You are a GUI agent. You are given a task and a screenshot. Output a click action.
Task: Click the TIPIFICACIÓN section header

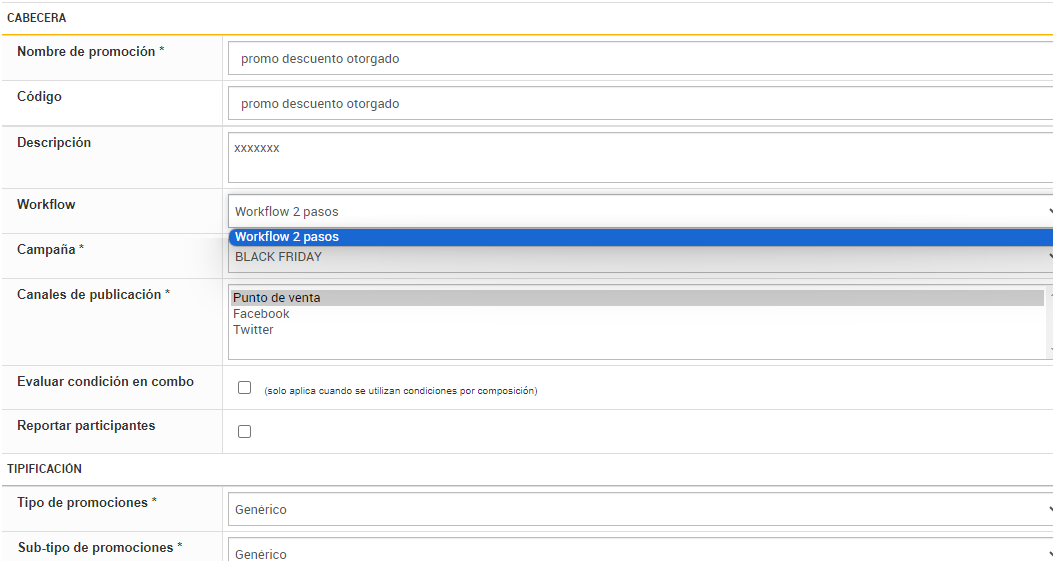coord(45,468)
